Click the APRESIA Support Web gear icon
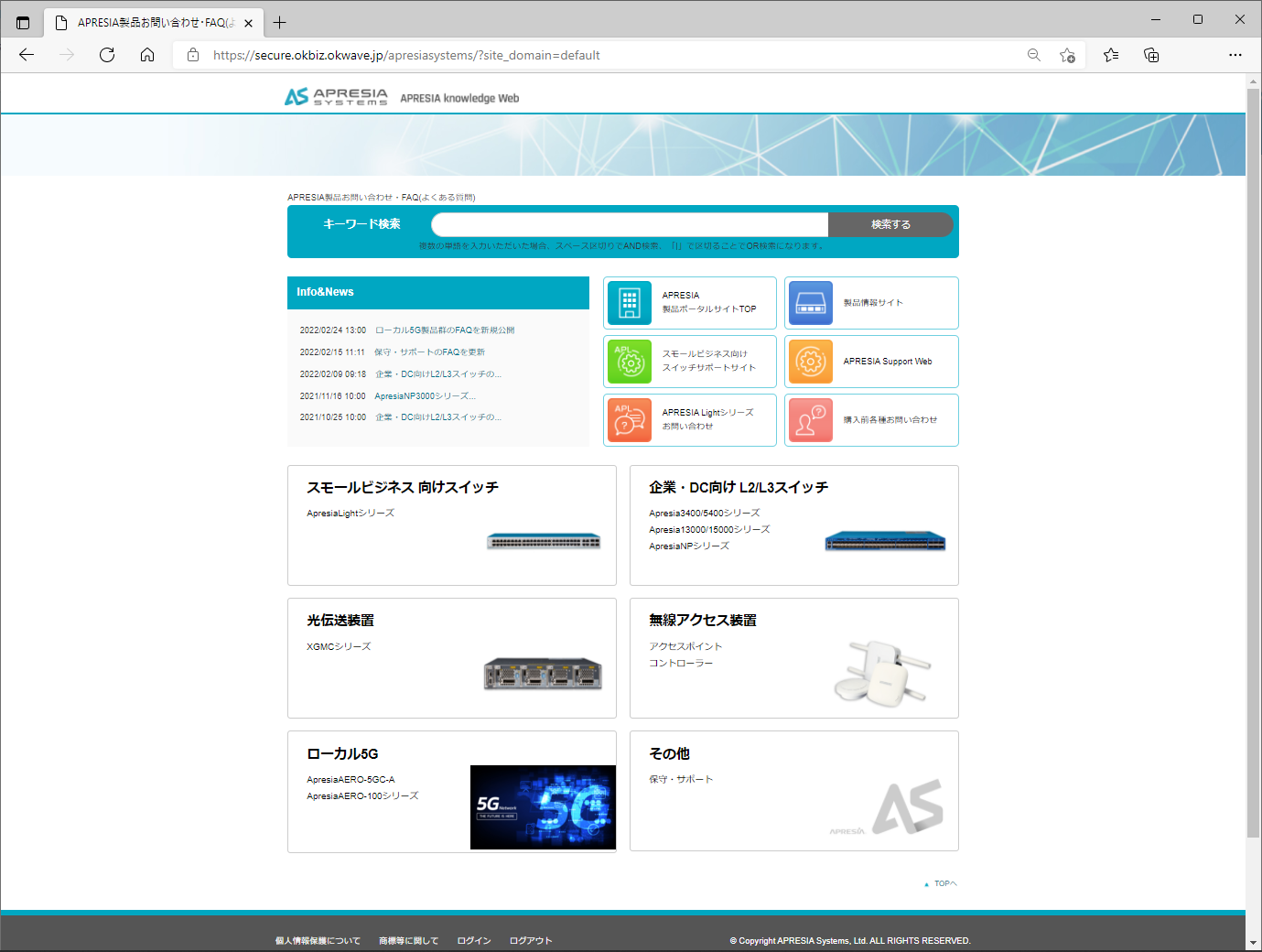Image resolution: width=1262 pixels, height=952 pixels. pyautogui.click(x=811, y=362)
